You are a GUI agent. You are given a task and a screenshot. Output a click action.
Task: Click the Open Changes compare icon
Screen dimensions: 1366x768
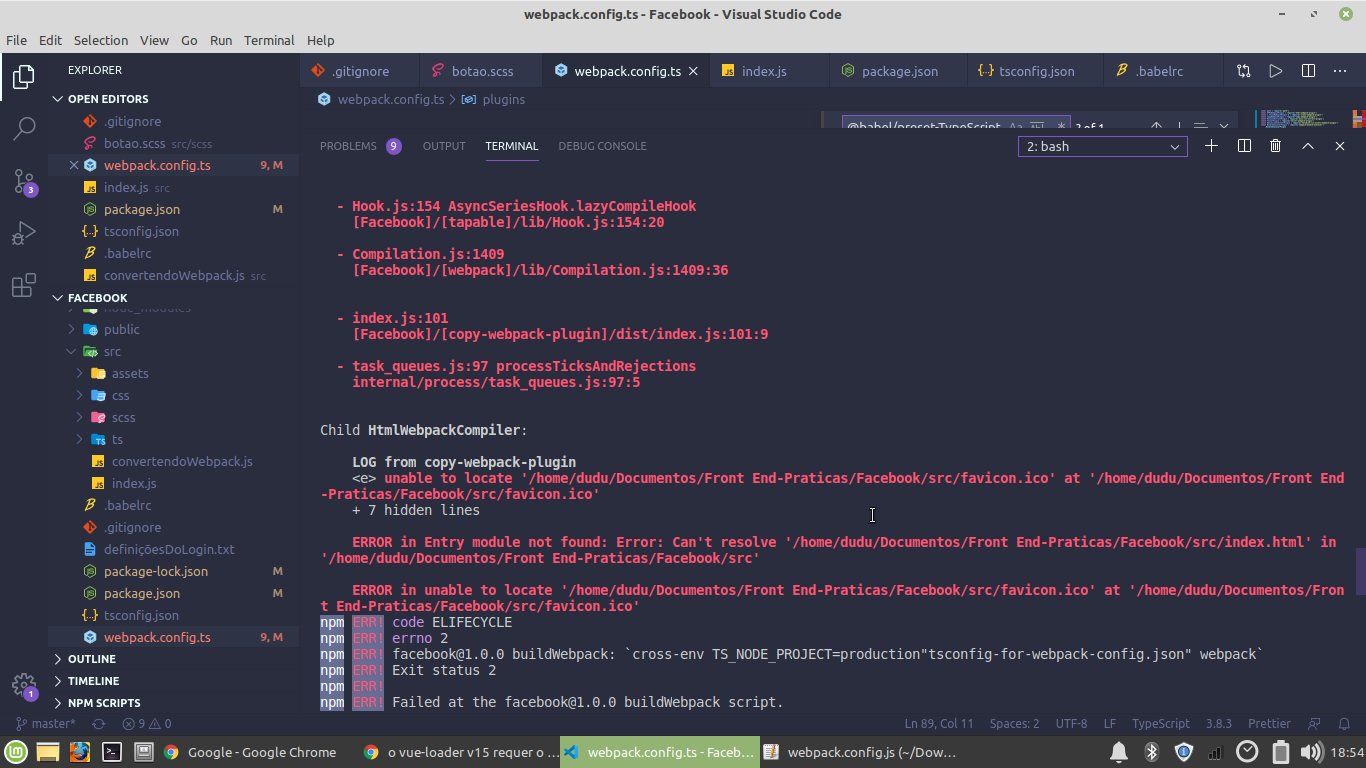point(1243,71)
